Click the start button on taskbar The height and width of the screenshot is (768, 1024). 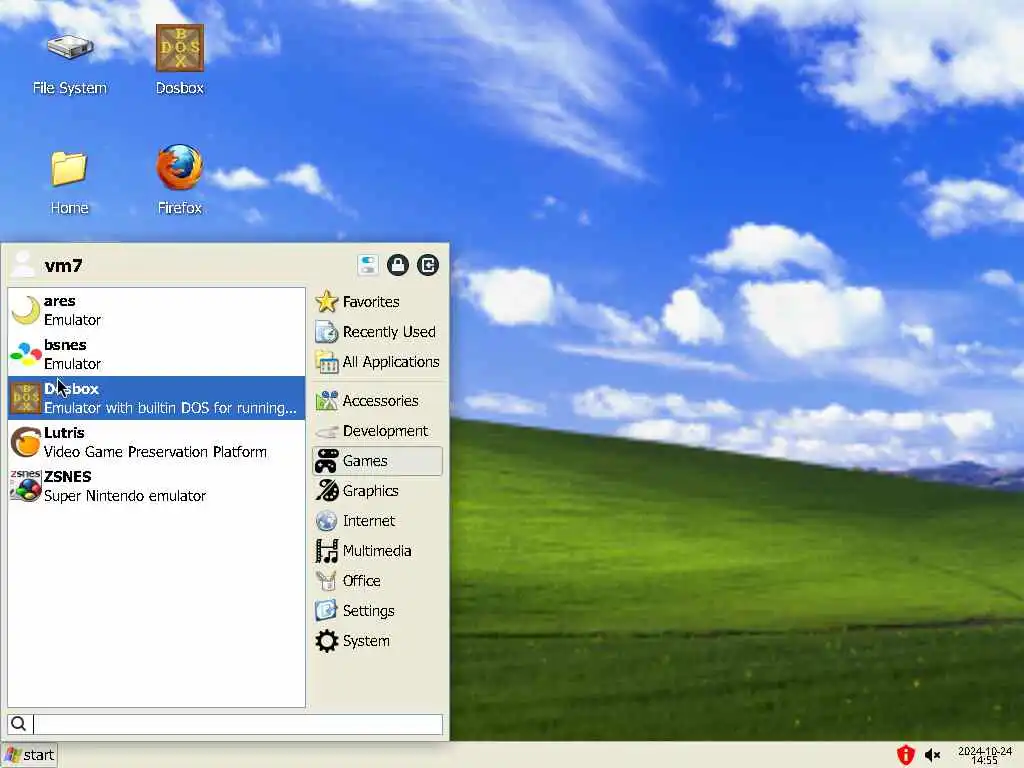tap(29, 756)
